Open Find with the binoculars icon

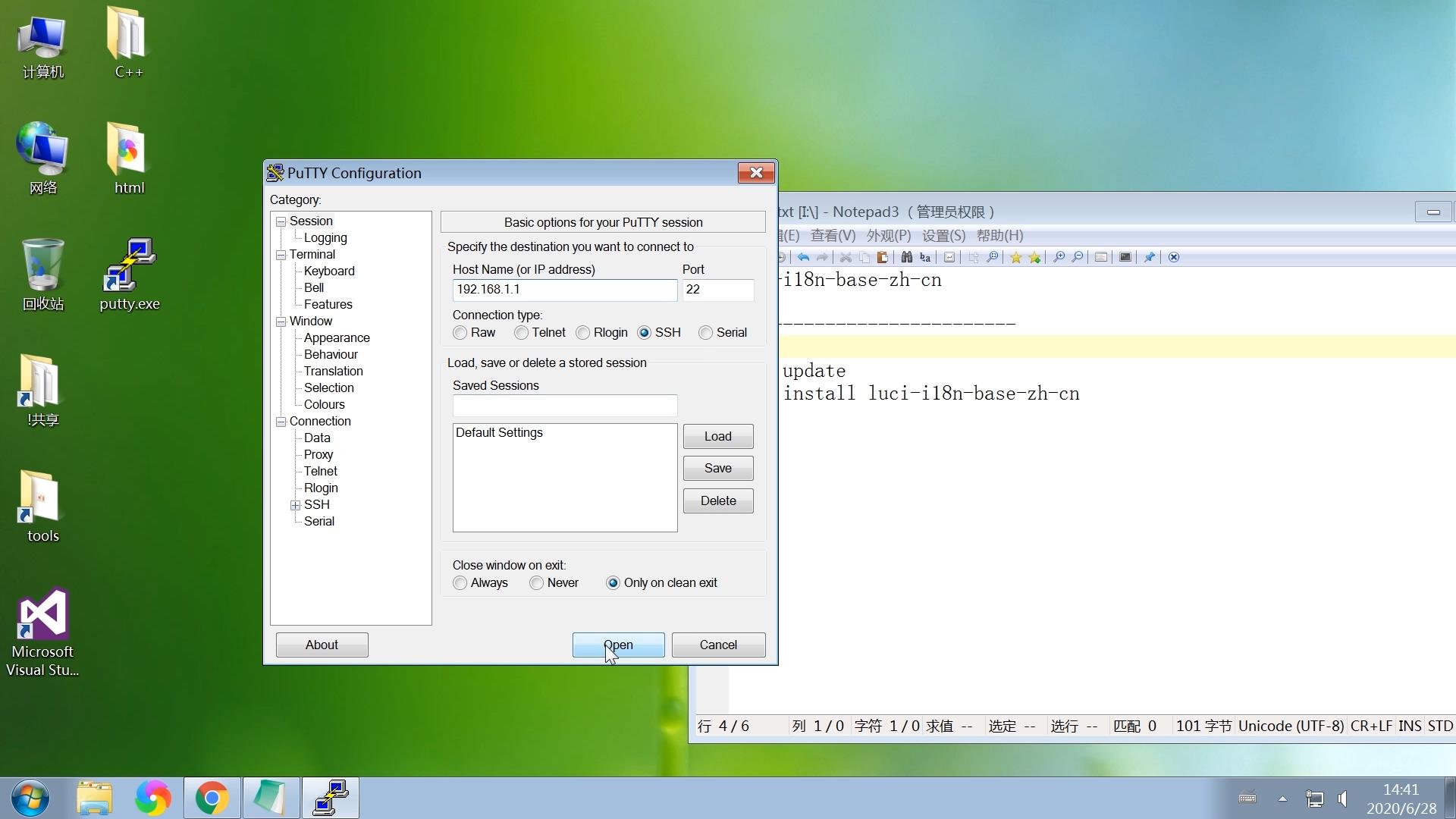906,257
